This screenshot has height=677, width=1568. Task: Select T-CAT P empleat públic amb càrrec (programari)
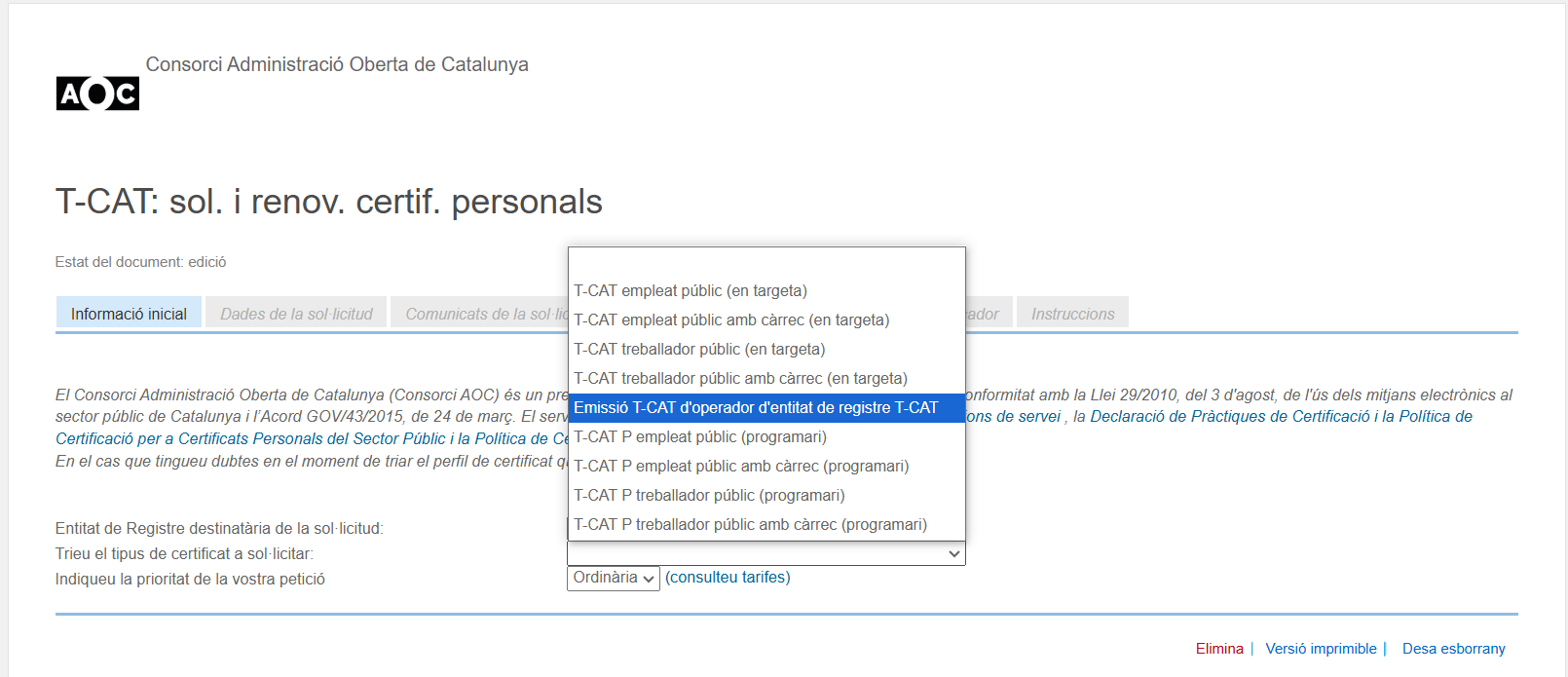click(x=766, y=467)
